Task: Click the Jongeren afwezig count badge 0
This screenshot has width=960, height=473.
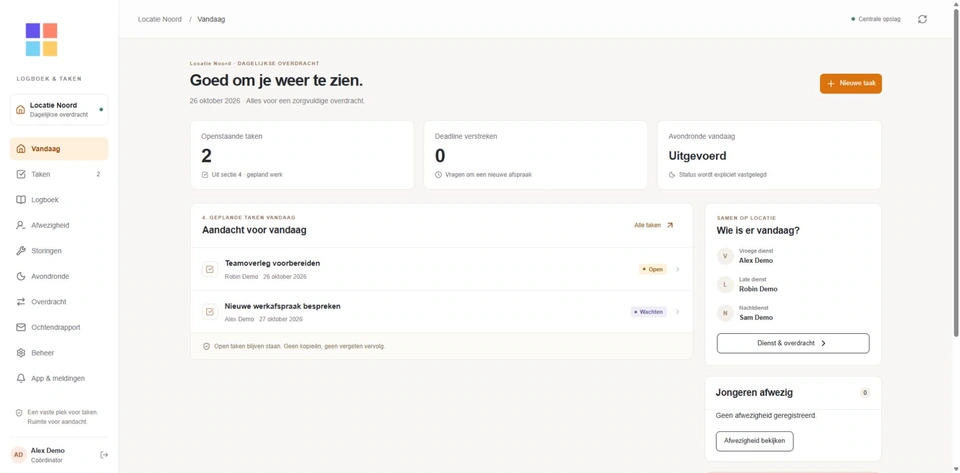Action: 864,393
